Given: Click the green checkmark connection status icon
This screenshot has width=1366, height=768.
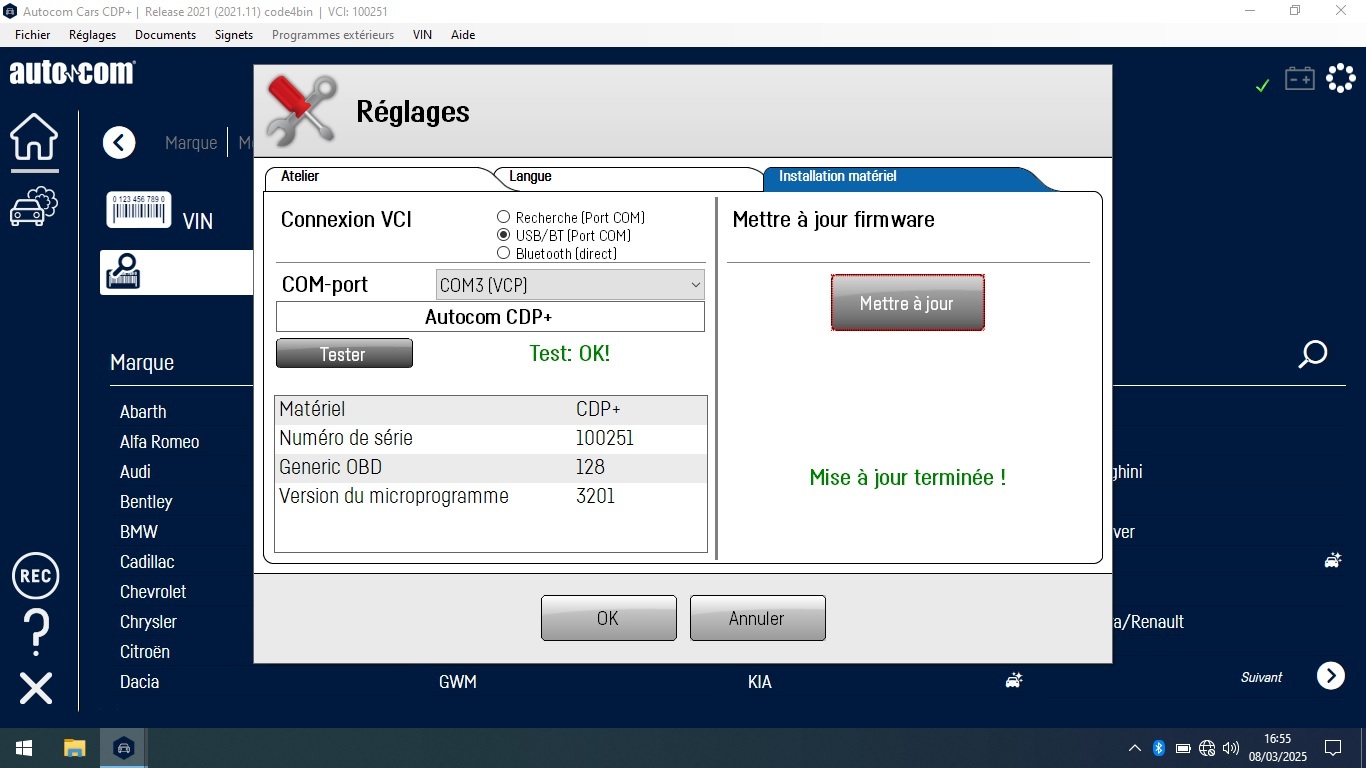Looking at the screenshot, I should (1262, 86).
